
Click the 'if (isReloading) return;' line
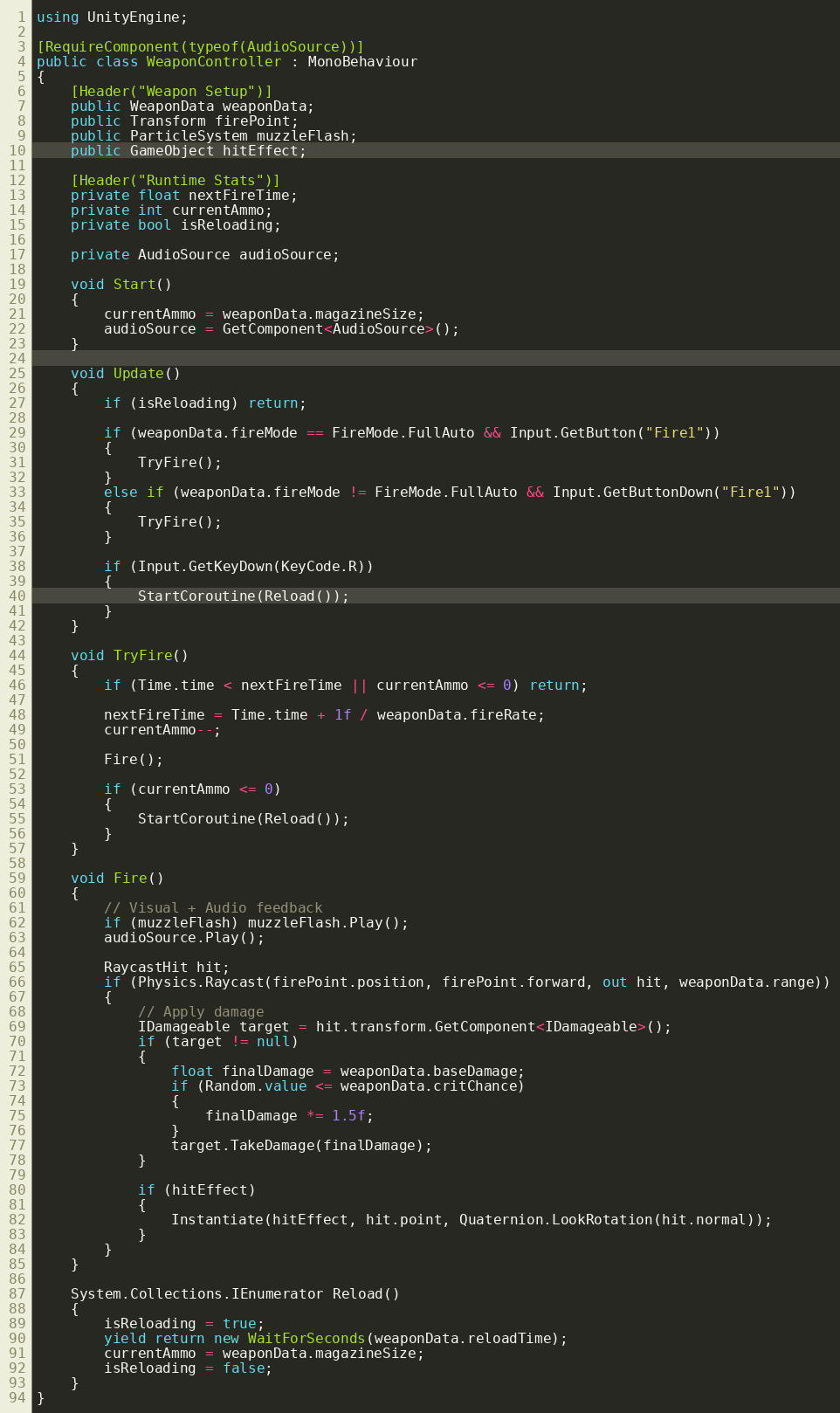205,403
